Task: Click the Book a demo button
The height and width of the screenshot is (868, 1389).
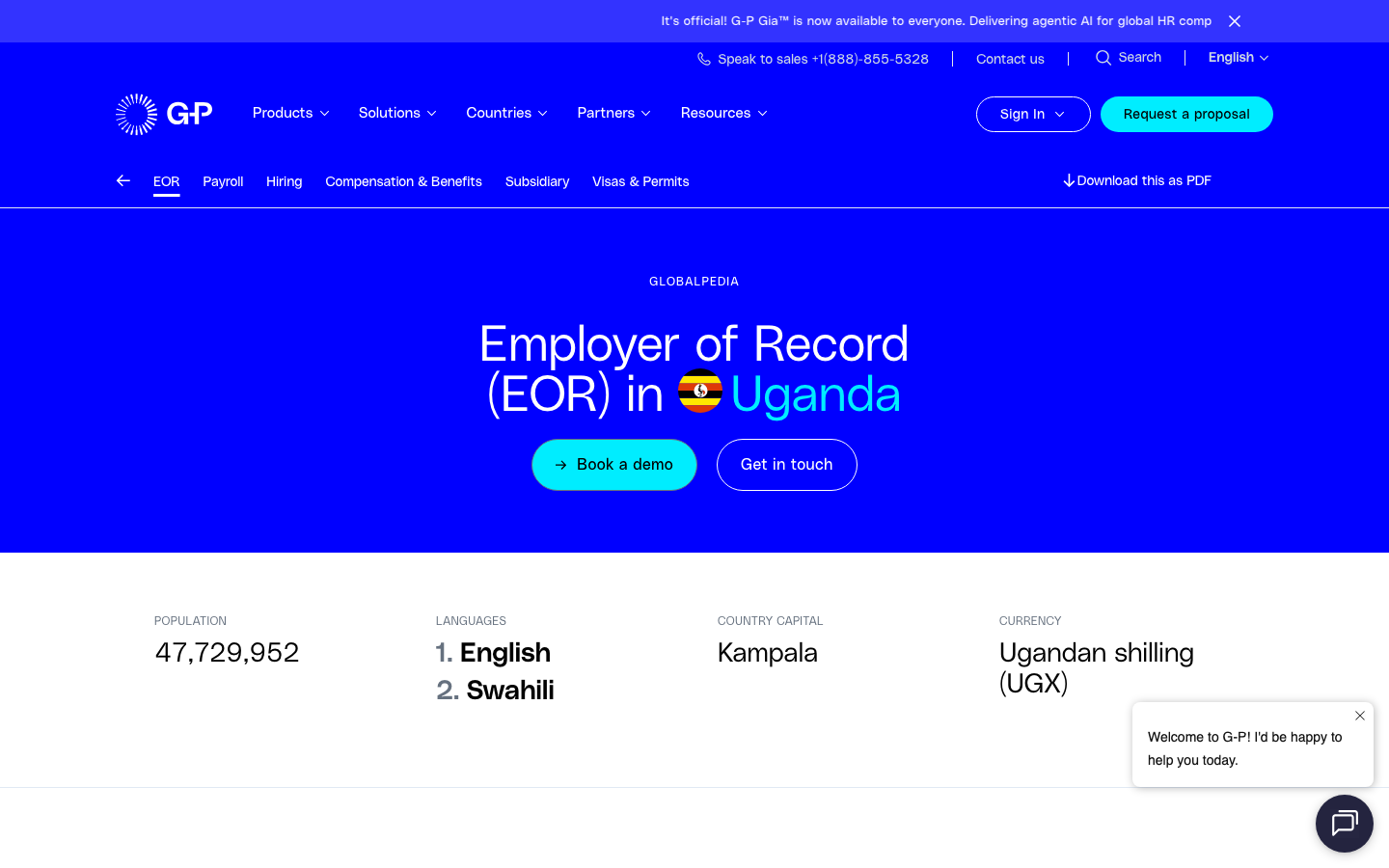Action: pyautogui.click(x=614, y=465)
